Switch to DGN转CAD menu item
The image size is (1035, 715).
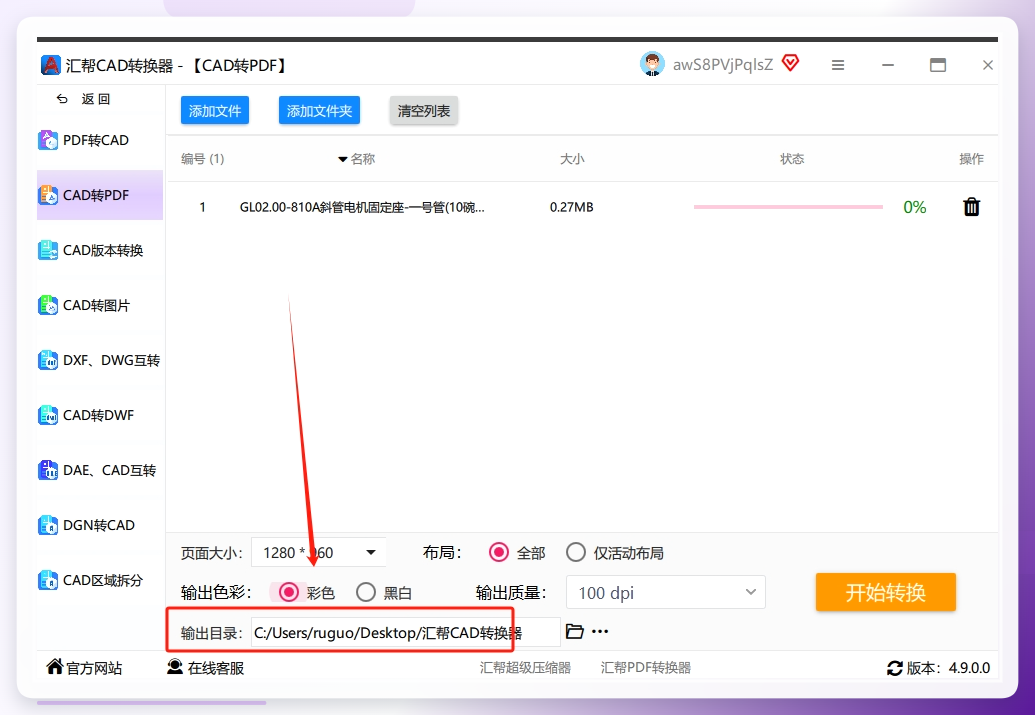(x=100, y=525)
